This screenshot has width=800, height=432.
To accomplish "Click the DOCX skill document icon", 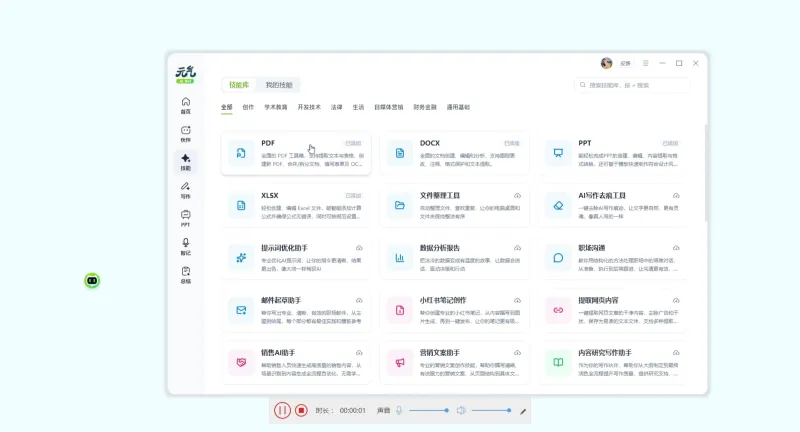I will [x=399, y=153].
